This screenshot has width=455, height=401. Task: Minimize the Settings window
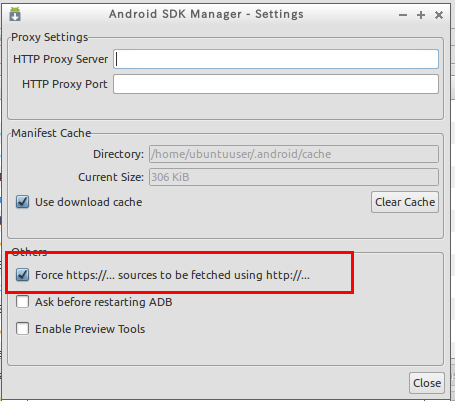(403, 15)
